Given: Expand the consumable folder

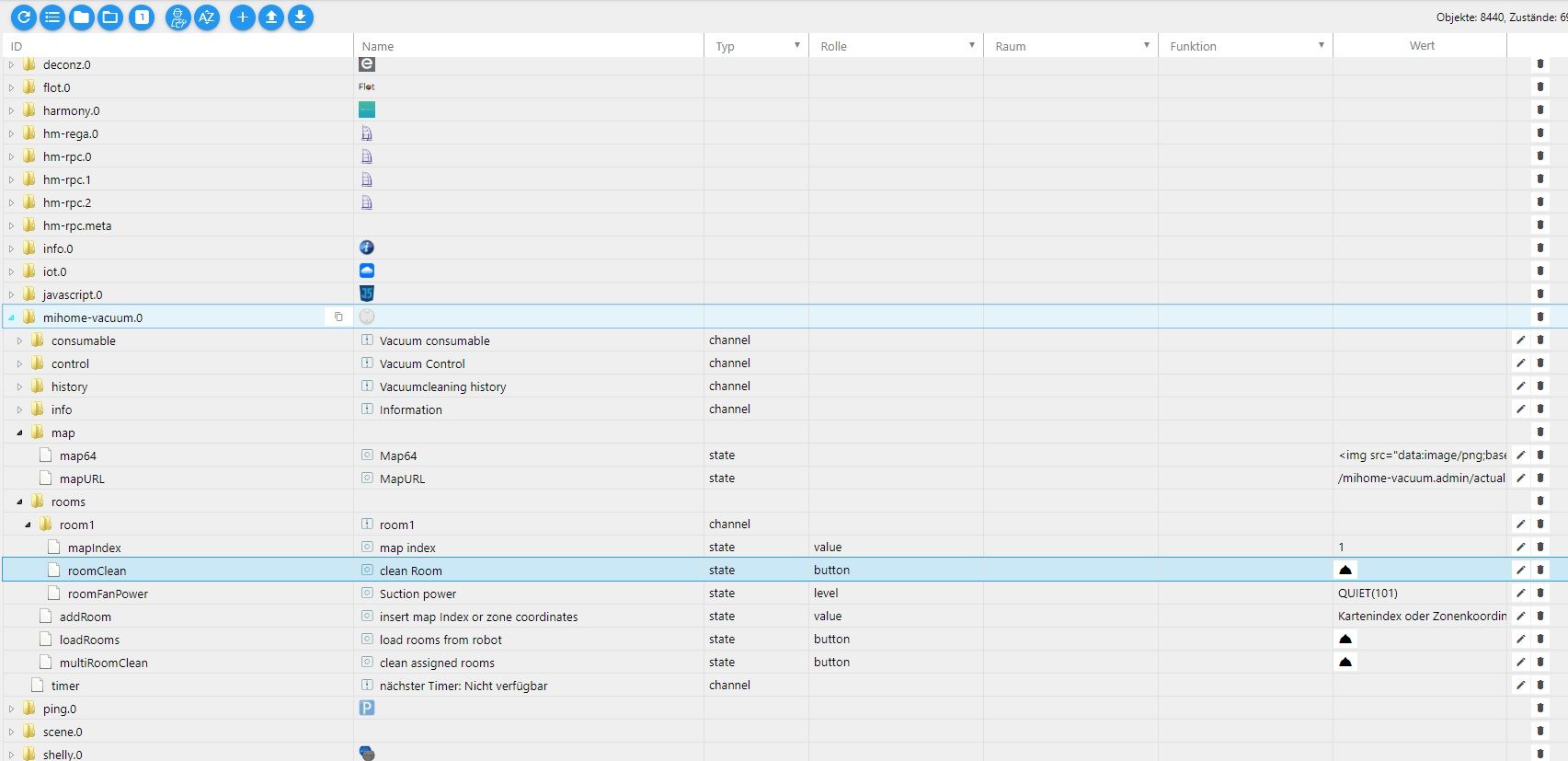Looking at the screenshot, I should [x=19, y=340].
